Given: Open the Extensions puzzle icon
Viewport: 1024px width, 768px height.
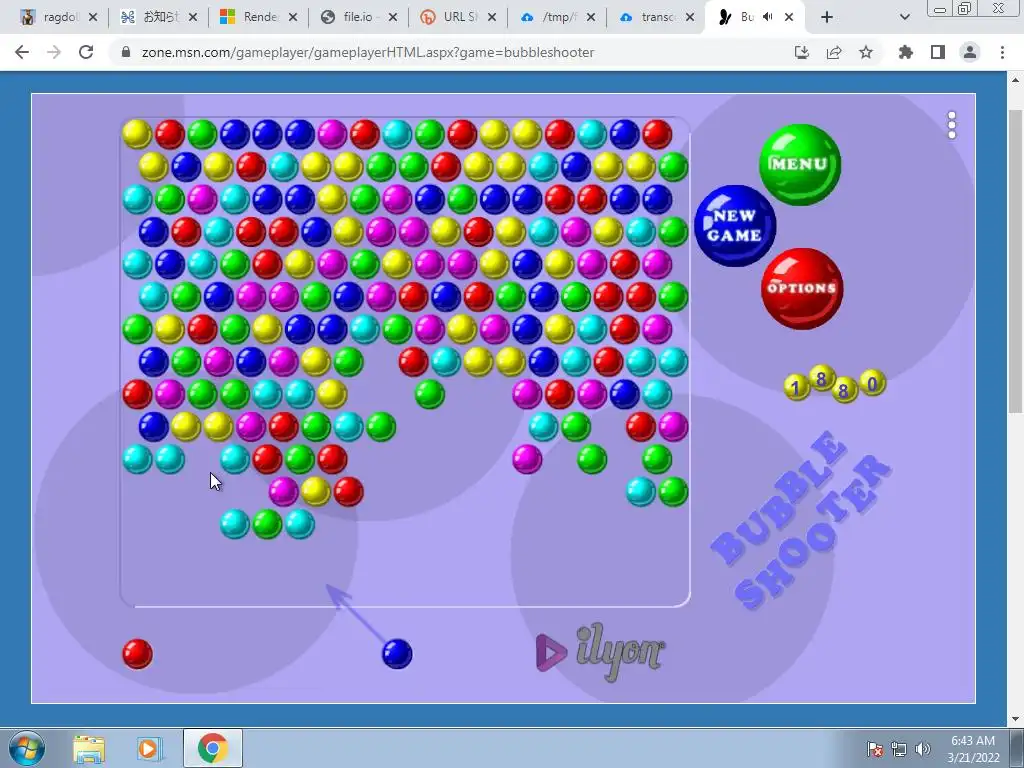Looking at the screenshot, I should (905, 52).
